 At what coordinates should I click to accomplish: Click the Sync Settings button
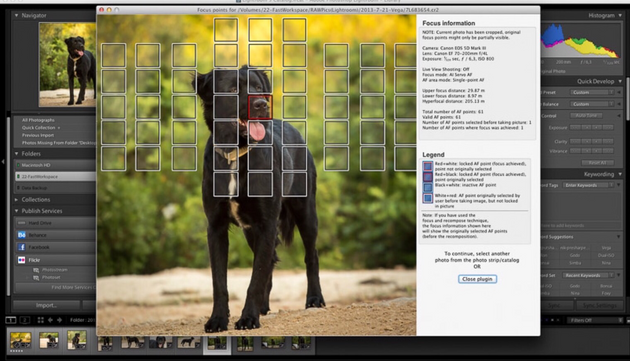tap(599, 306)
